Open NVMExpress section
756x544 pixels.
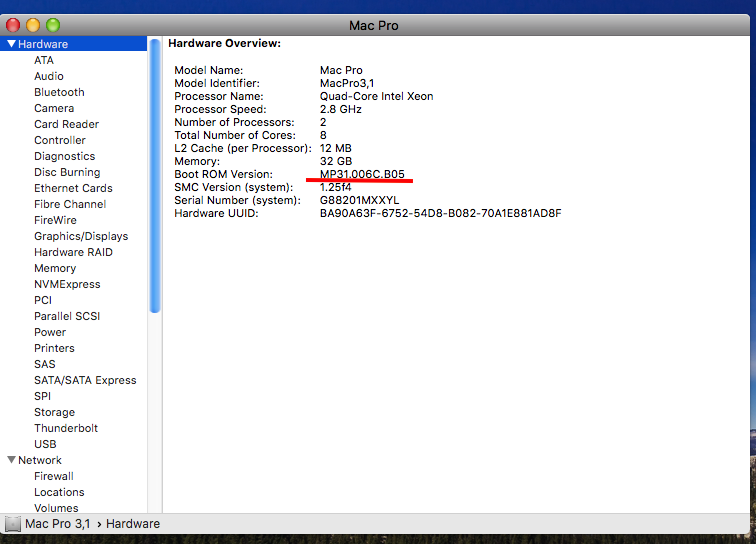[x=67, y=284]
